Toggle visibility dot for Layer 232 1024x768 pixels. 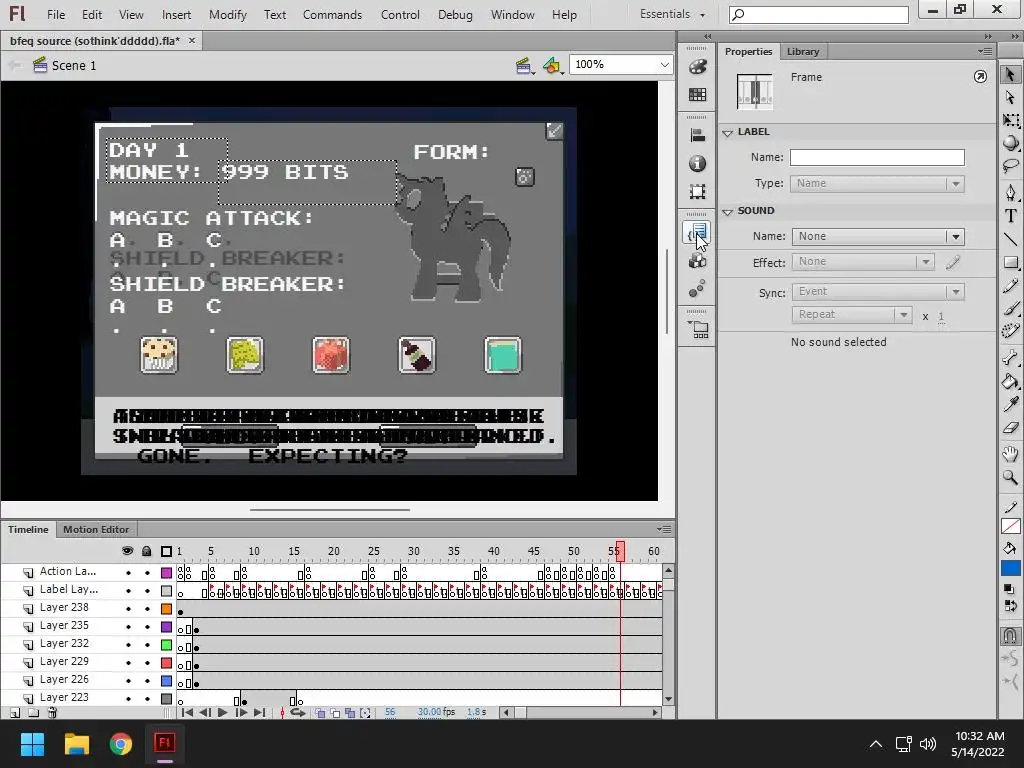coord(128,645)
